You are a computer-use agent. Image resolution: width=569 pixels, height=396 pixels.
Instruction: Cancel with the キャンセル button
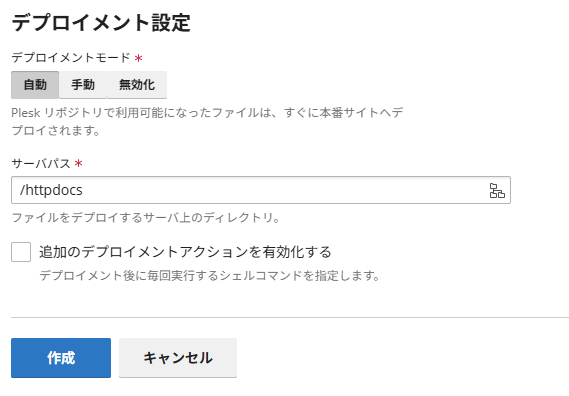pyautogui.click(x=178, y=358)
